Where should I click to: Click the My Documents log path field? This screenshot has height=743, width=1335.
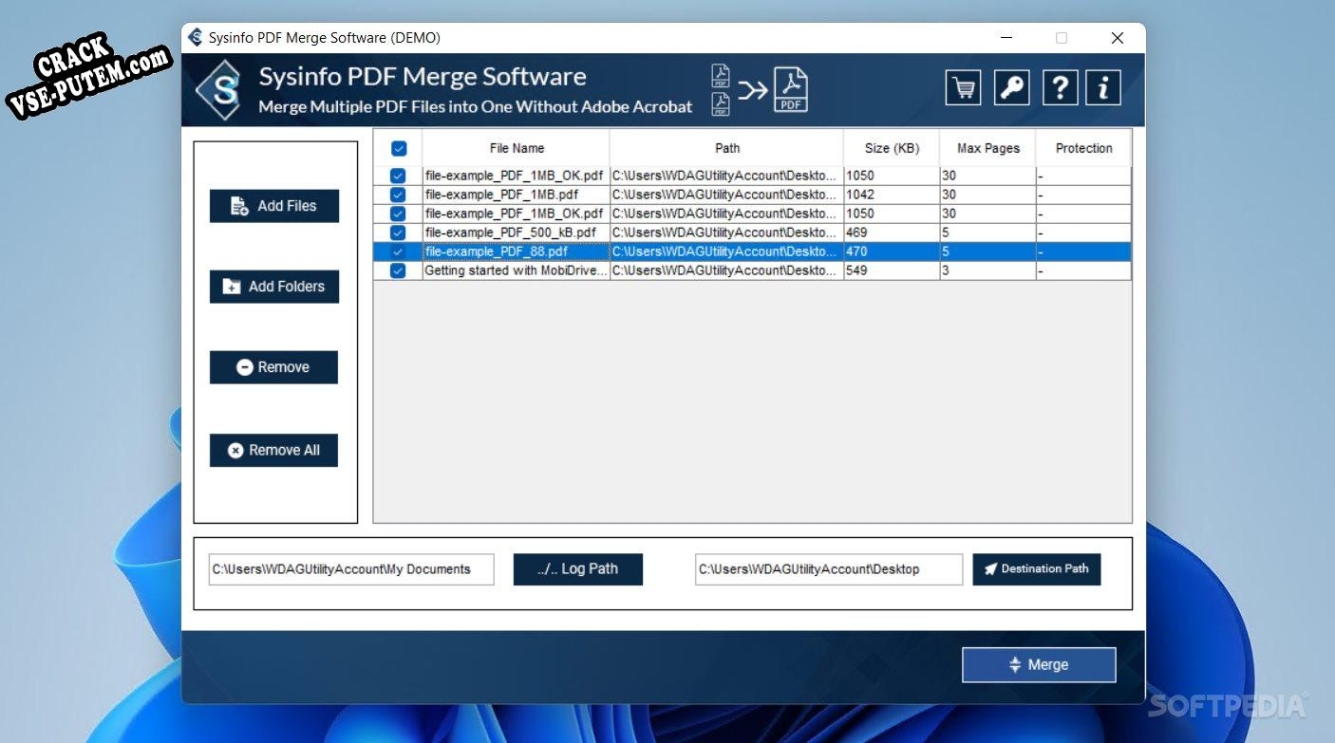351,569
